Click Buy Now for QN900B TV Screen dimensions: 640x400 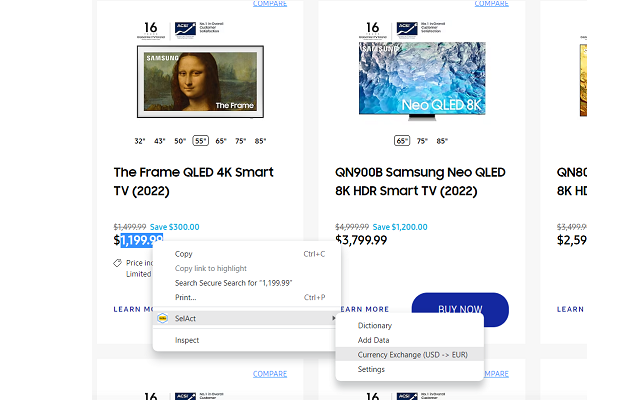click(460, 309)
